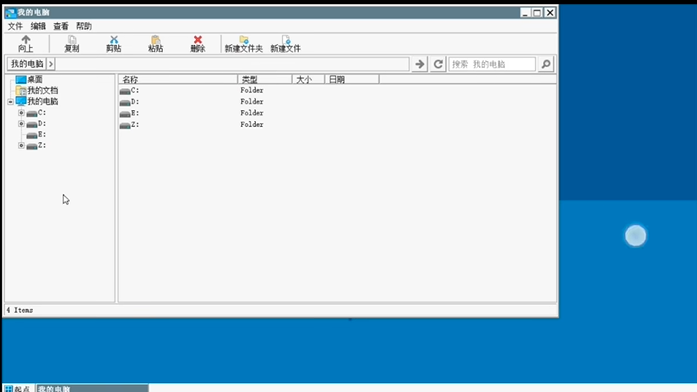Select the desktop (桌面) icon in tree
Image resolution: width=697 pixels, height=392 pixels.
click(21, 80)
